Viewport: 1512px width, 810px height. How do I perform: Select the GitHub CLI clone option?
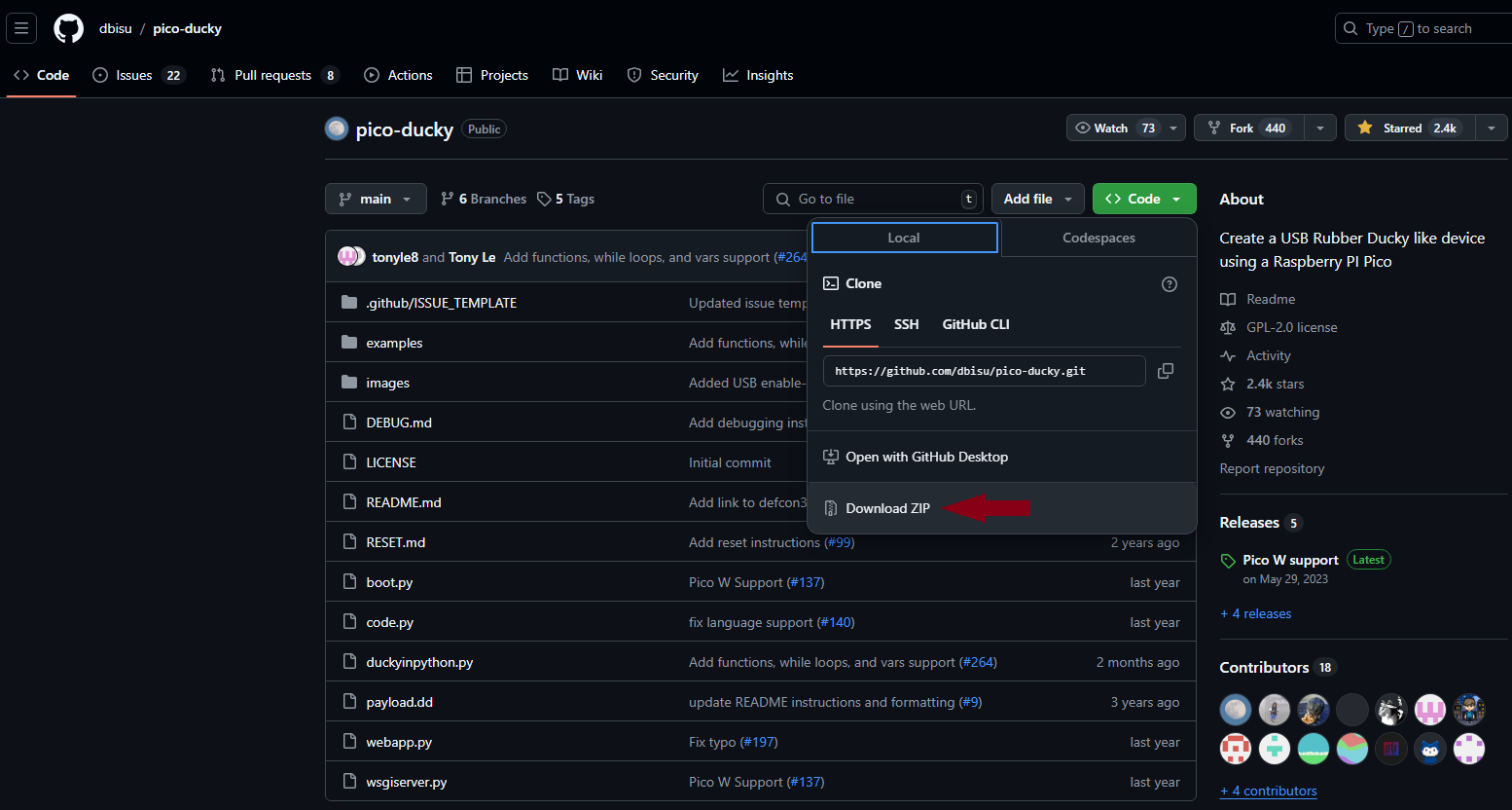coord(976,324)
